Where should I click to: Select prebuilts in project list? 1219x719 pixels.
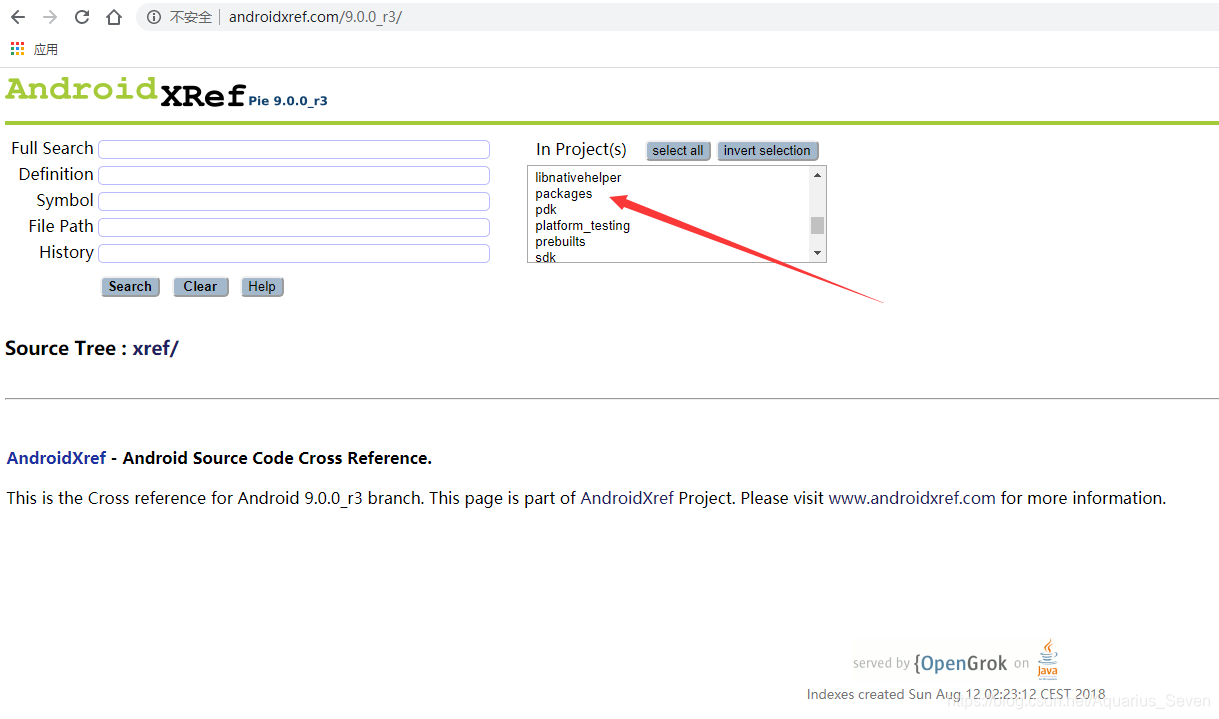pyautogui.click(x=560, y=242)
